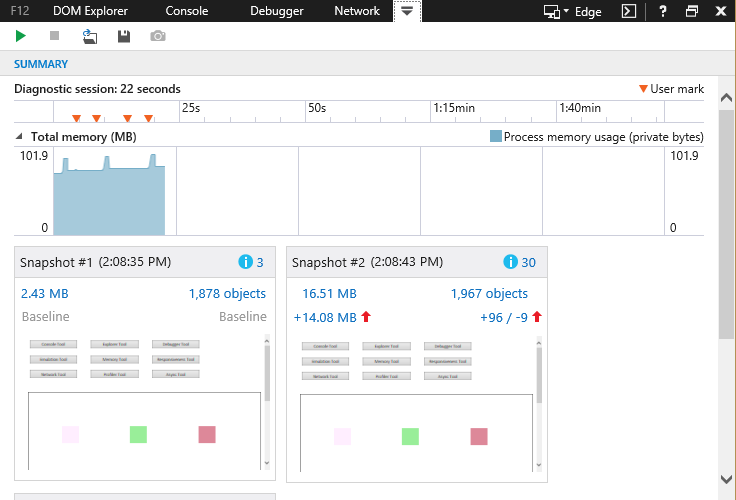Switch to the Console tab
Screen dimensions: 736x500
coord(187,11)
